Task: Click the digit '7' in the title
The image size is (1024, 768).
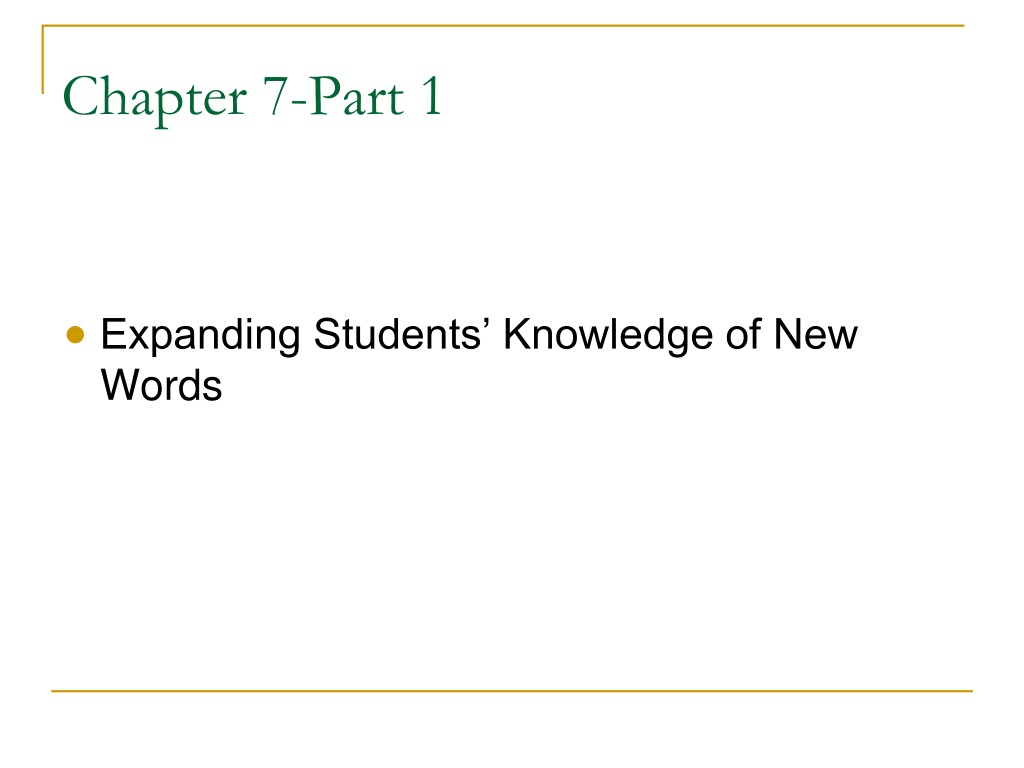Action: [x=275, y=96]
